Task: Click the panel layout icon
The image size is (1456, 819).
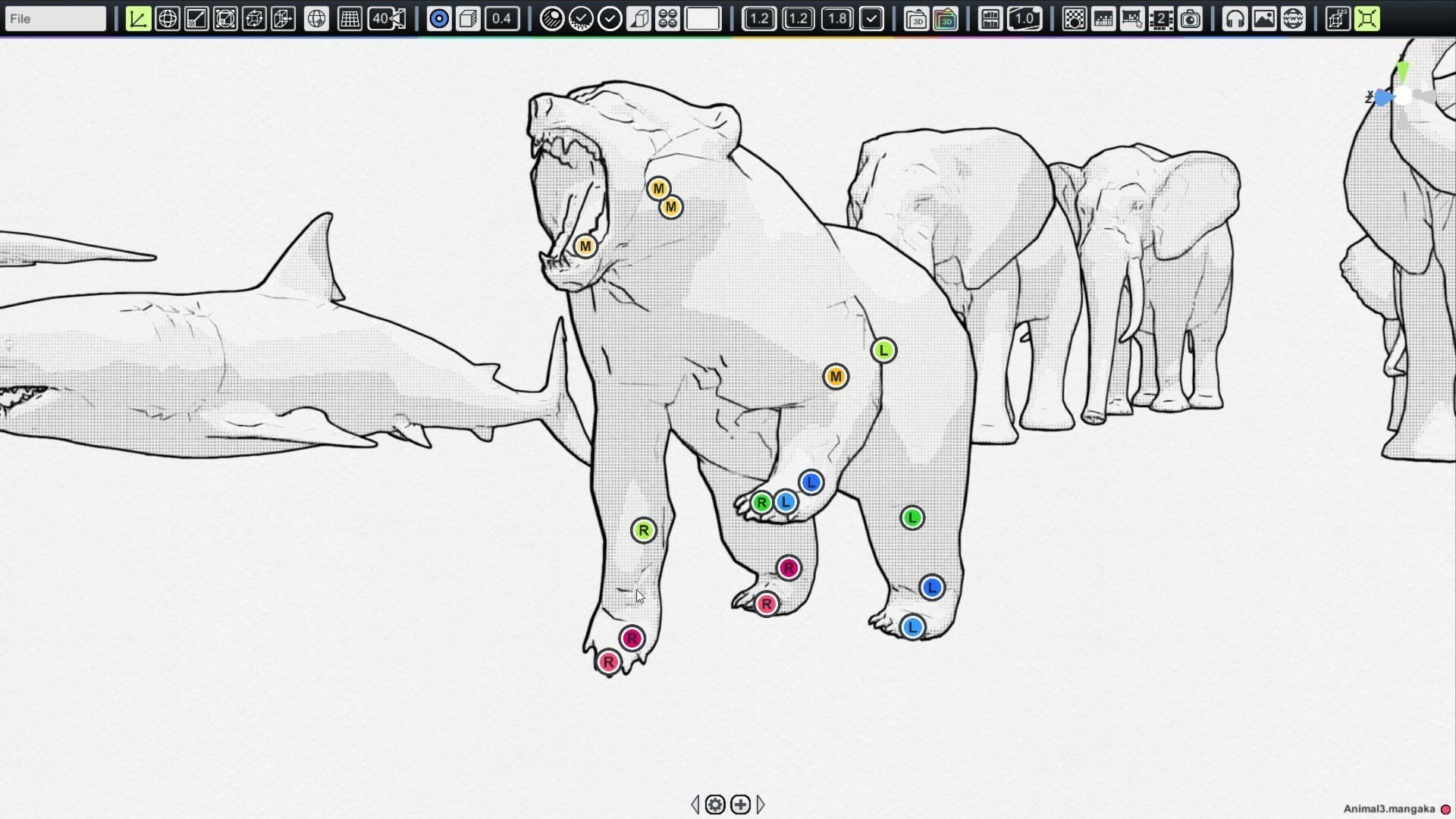Action: (x=990, y=18)
